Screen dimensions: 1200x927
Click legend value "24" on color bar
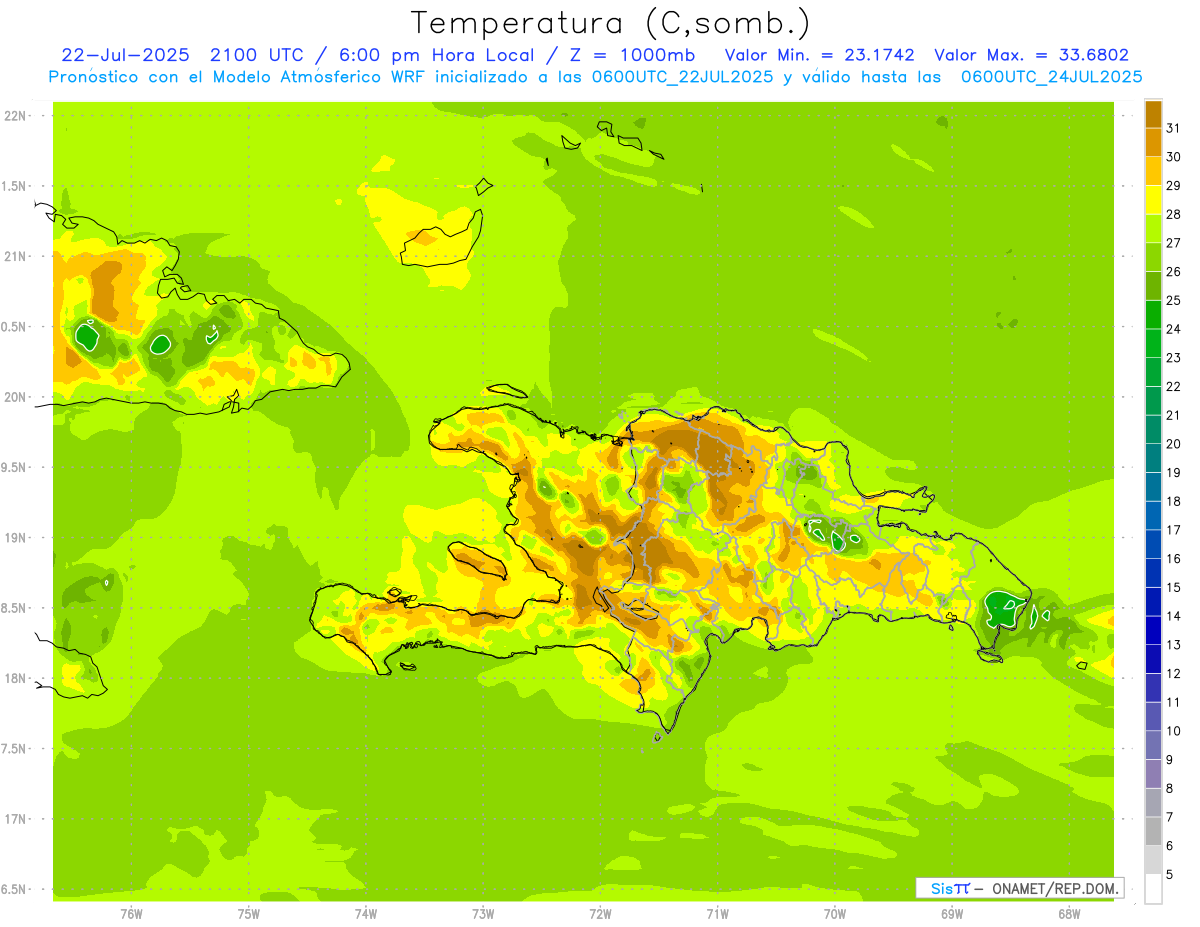tap(1173, 329)
